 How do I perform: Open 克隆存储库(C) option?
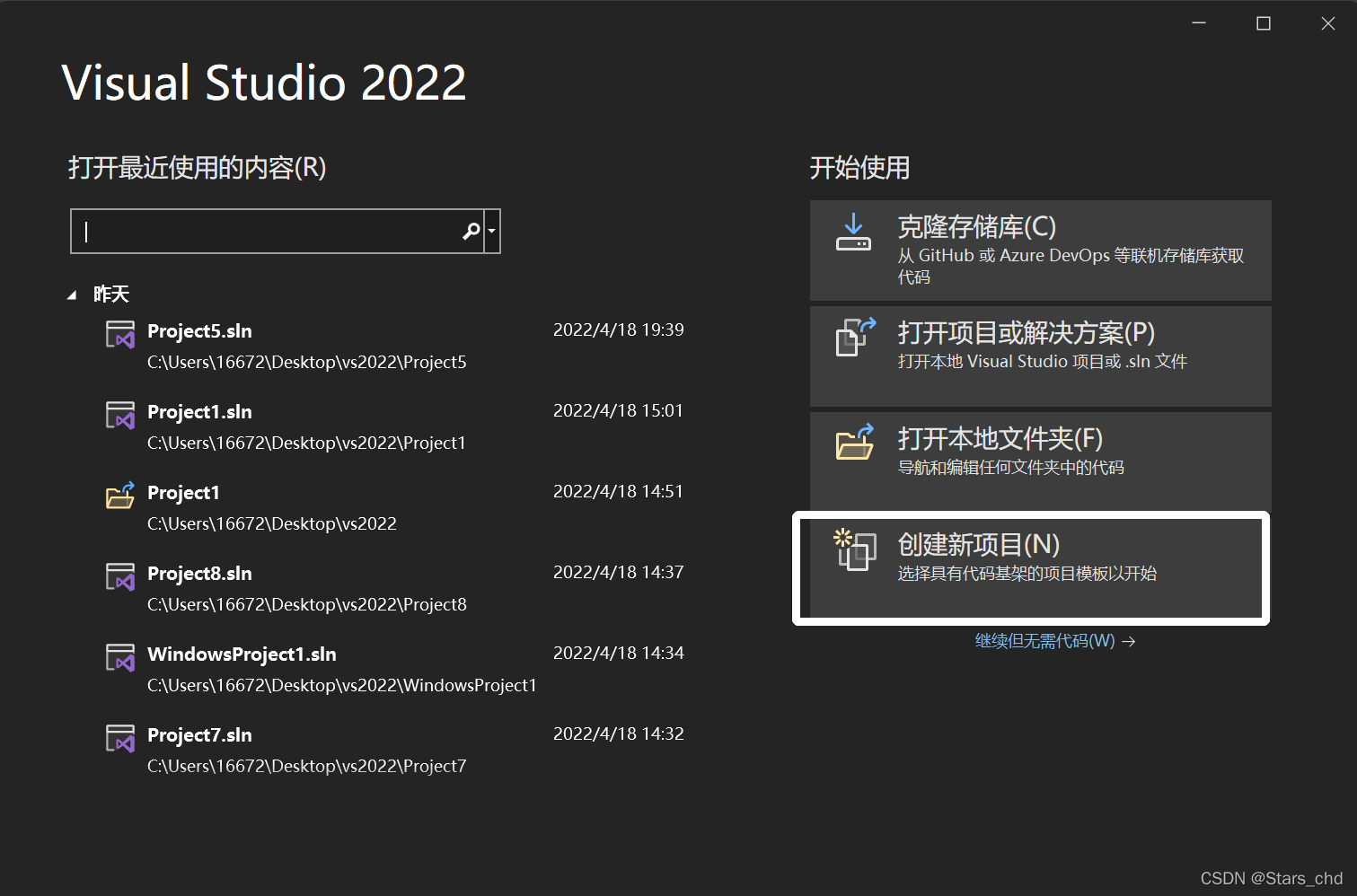click(1041, 250)
